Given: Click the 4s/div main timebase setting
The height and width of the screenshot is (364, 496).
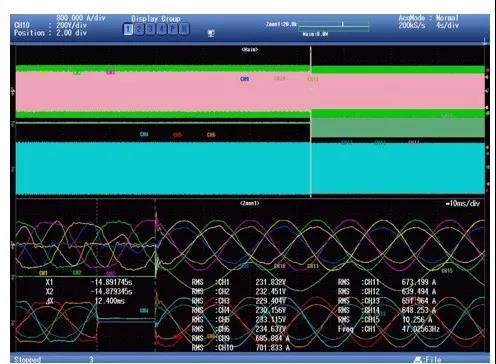Looking at the screenshot, I should (448, 25).
